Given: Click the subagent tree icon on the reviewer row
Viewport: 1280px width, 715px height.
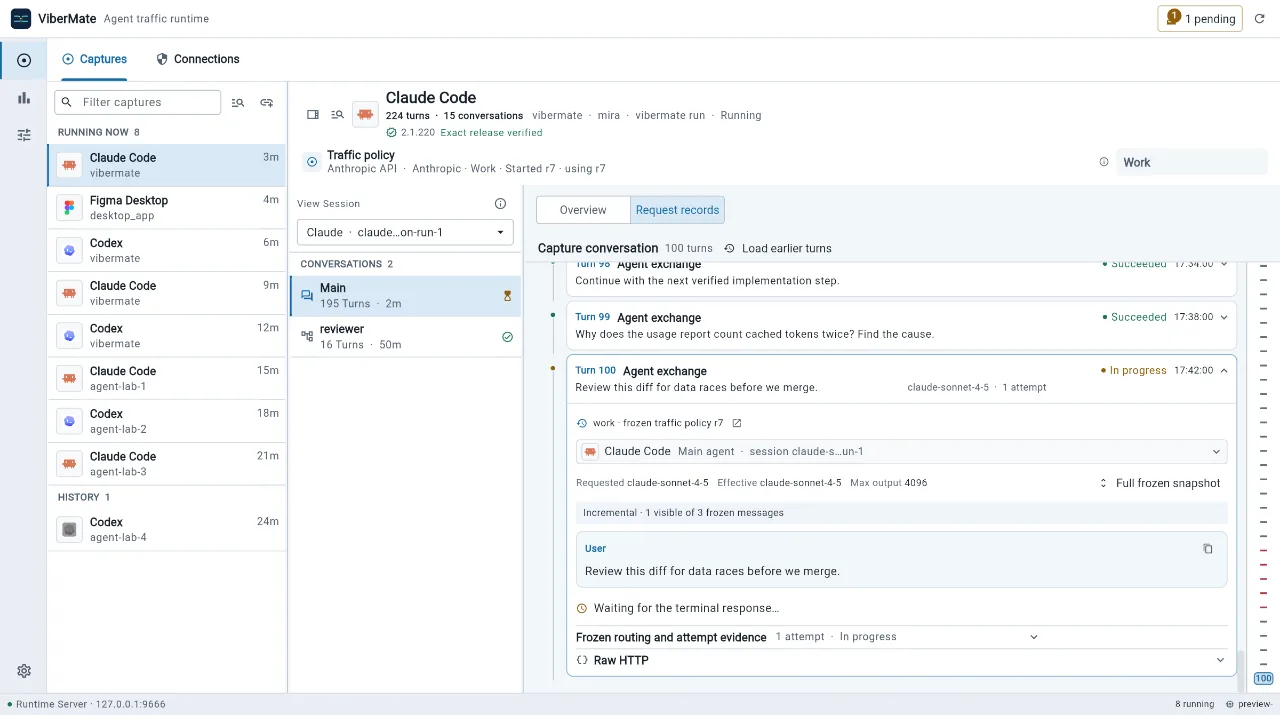Looking at the screenshot, I should click(307, 337).
